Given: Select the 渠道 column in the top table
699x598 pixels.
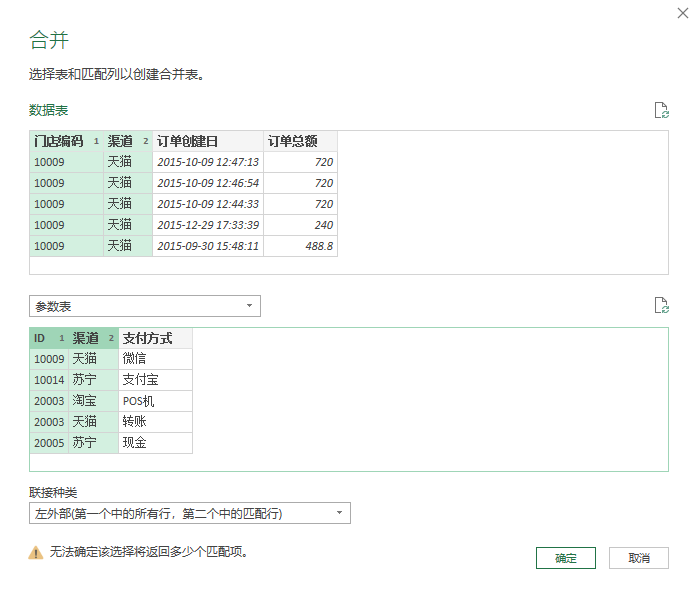Looking at the screenshot, I should tap(121, 141).
